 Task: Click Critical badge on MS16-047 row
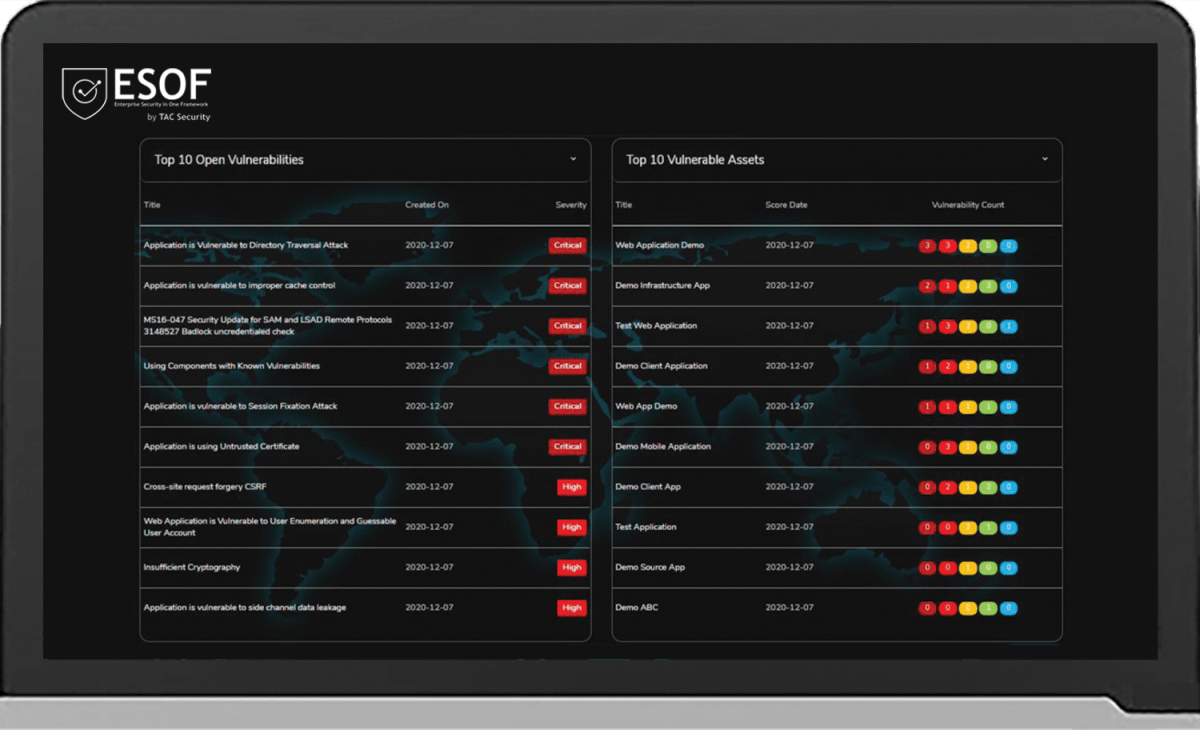[568, 326]
